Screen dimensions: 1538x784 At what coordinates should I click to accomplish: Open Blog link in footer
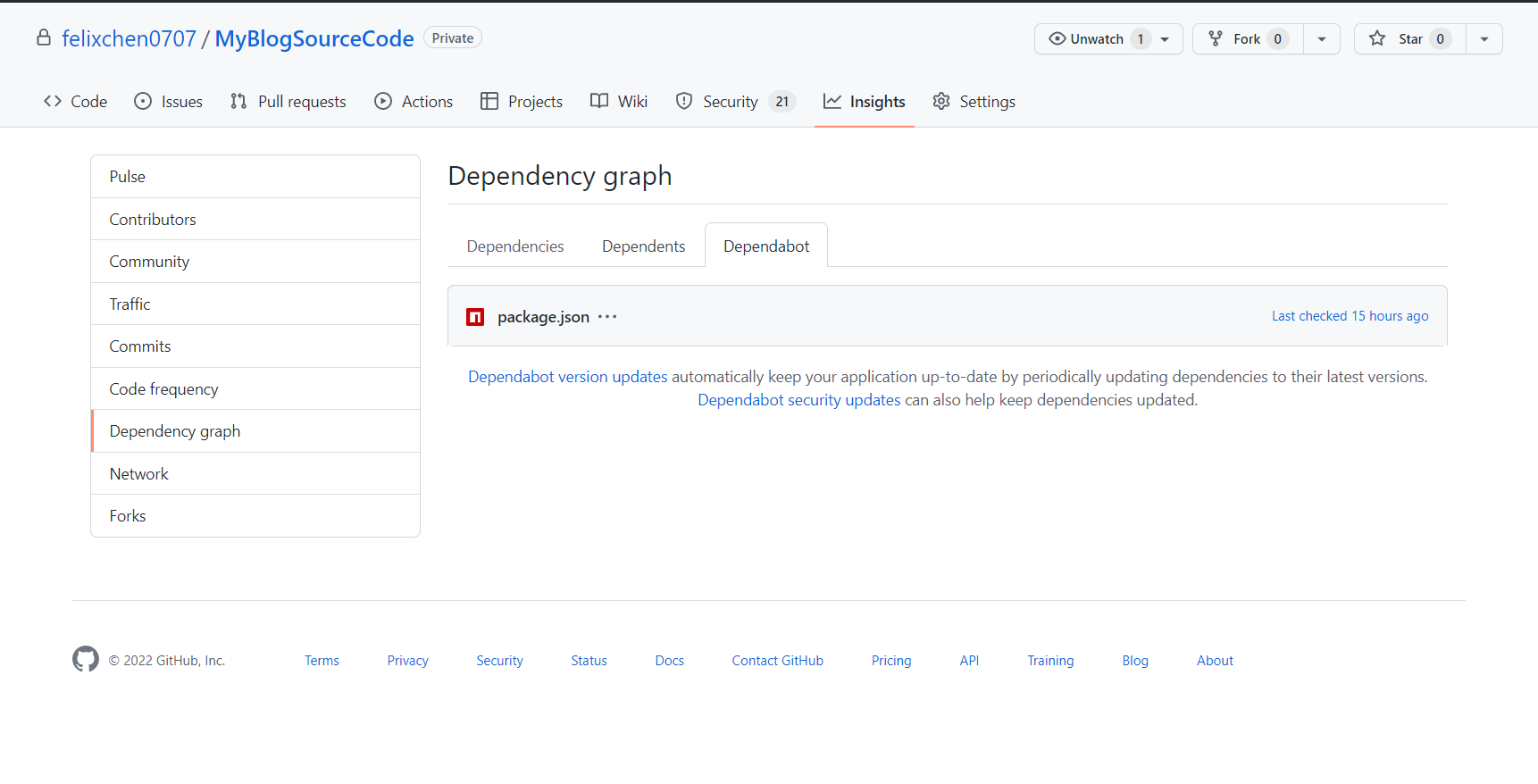(x=1135, y=661)
